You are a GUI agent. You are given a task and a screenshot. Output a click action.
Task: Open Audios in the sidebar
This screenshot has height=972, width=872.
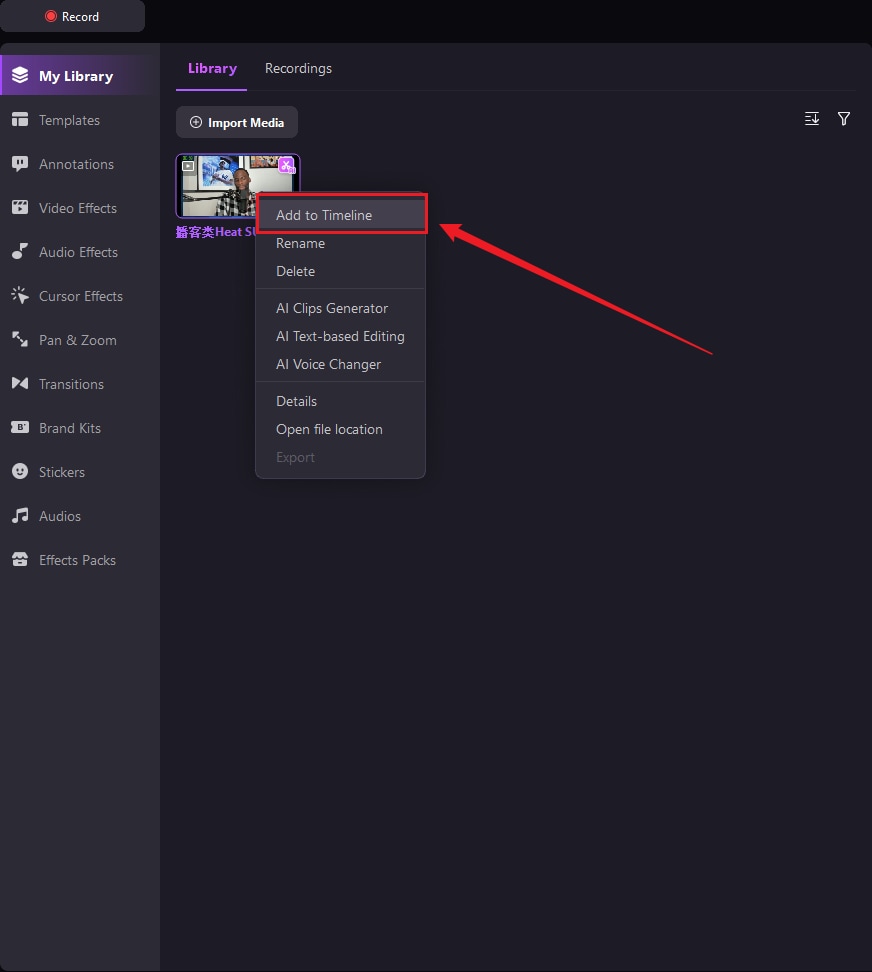79,516
